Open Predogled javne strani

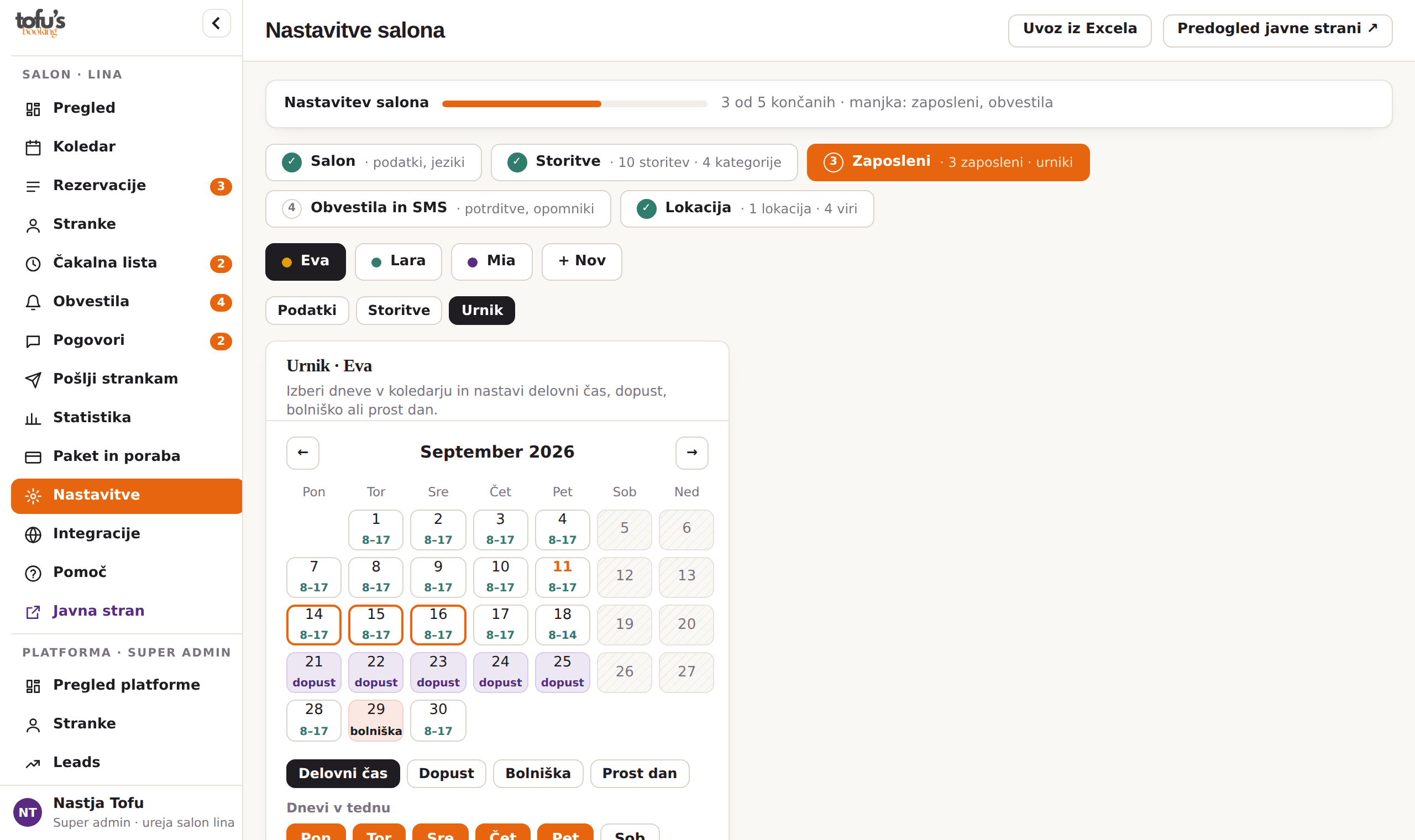[x=1277, y=30]
